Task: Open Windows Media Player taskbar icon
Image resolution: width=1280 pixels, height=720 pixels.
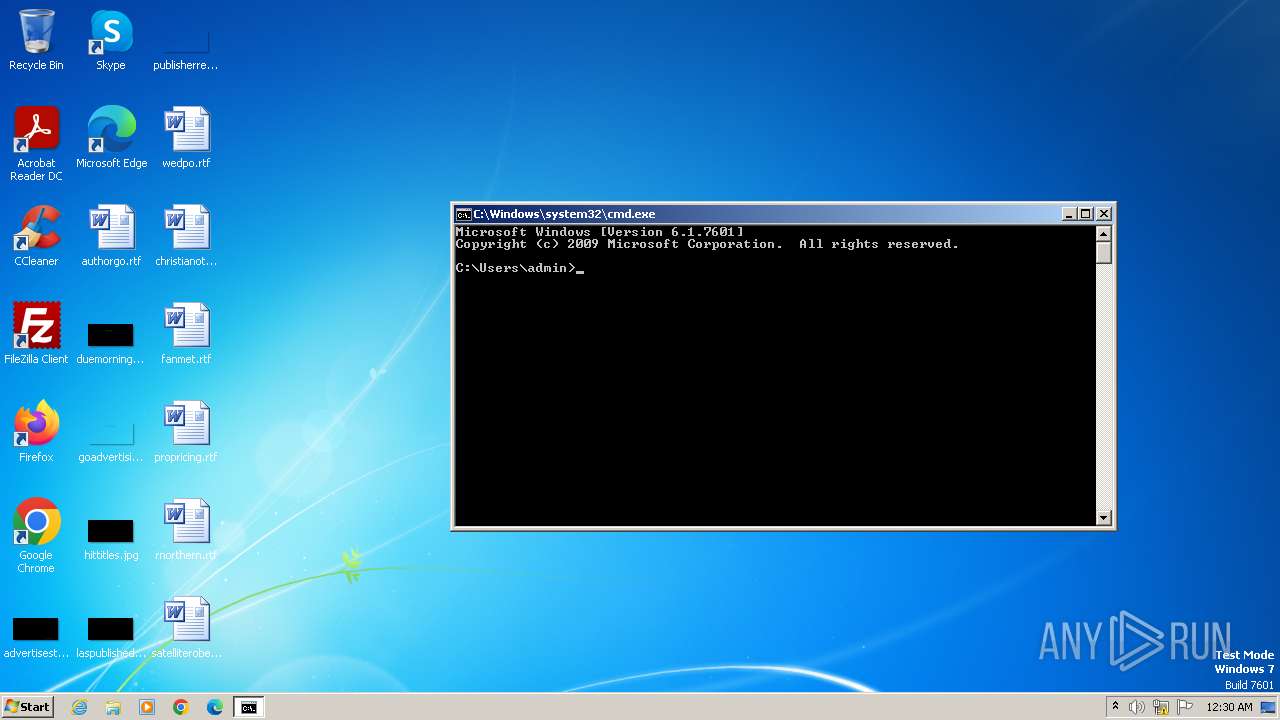Action: coord(147,707)
